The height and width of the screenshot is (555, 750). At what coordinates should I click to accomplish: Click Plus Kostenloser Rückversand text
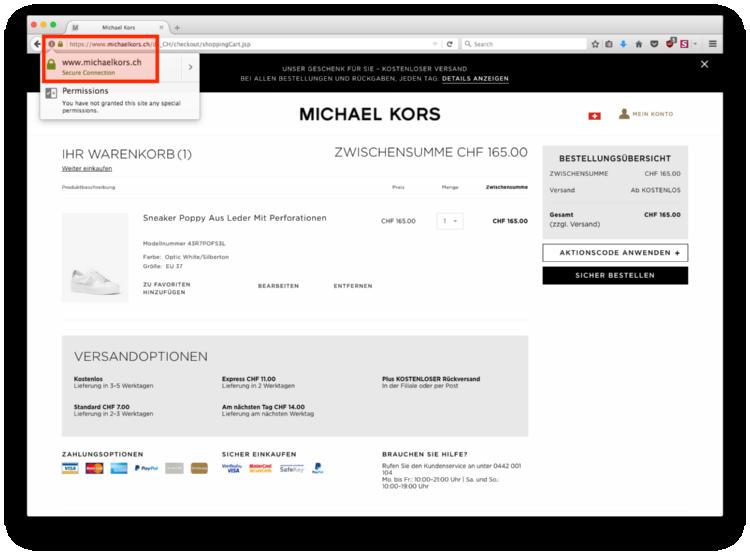coord(431,379)
